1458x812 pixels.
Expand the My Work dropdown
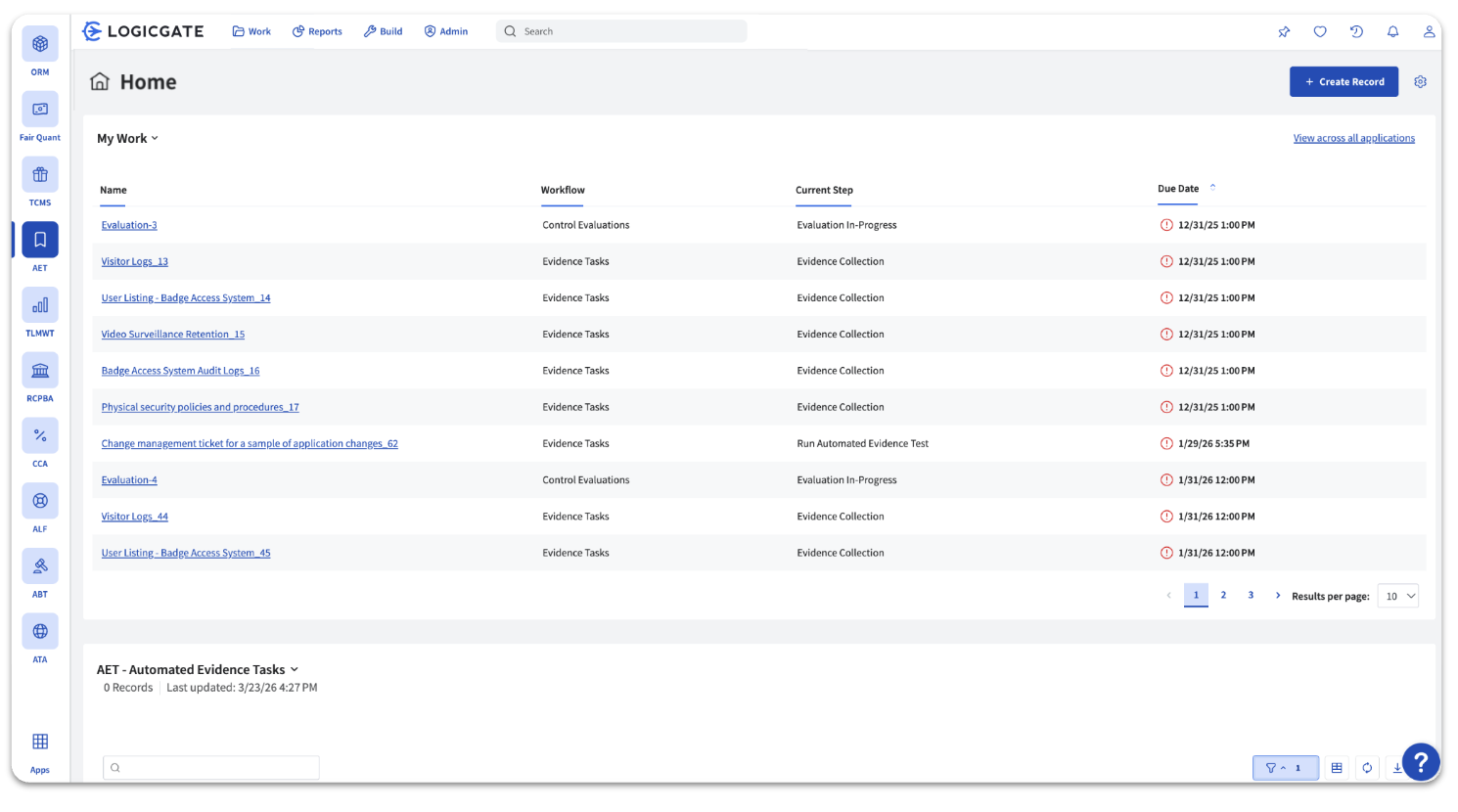pyautogui.click(x=127, y=139)
